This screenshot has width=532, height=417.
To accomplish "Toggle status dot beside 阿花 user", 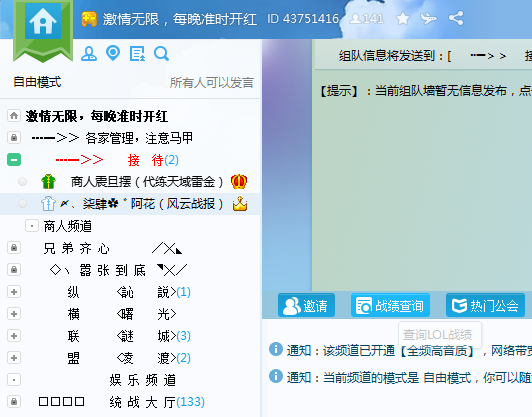I will (22, 204).
